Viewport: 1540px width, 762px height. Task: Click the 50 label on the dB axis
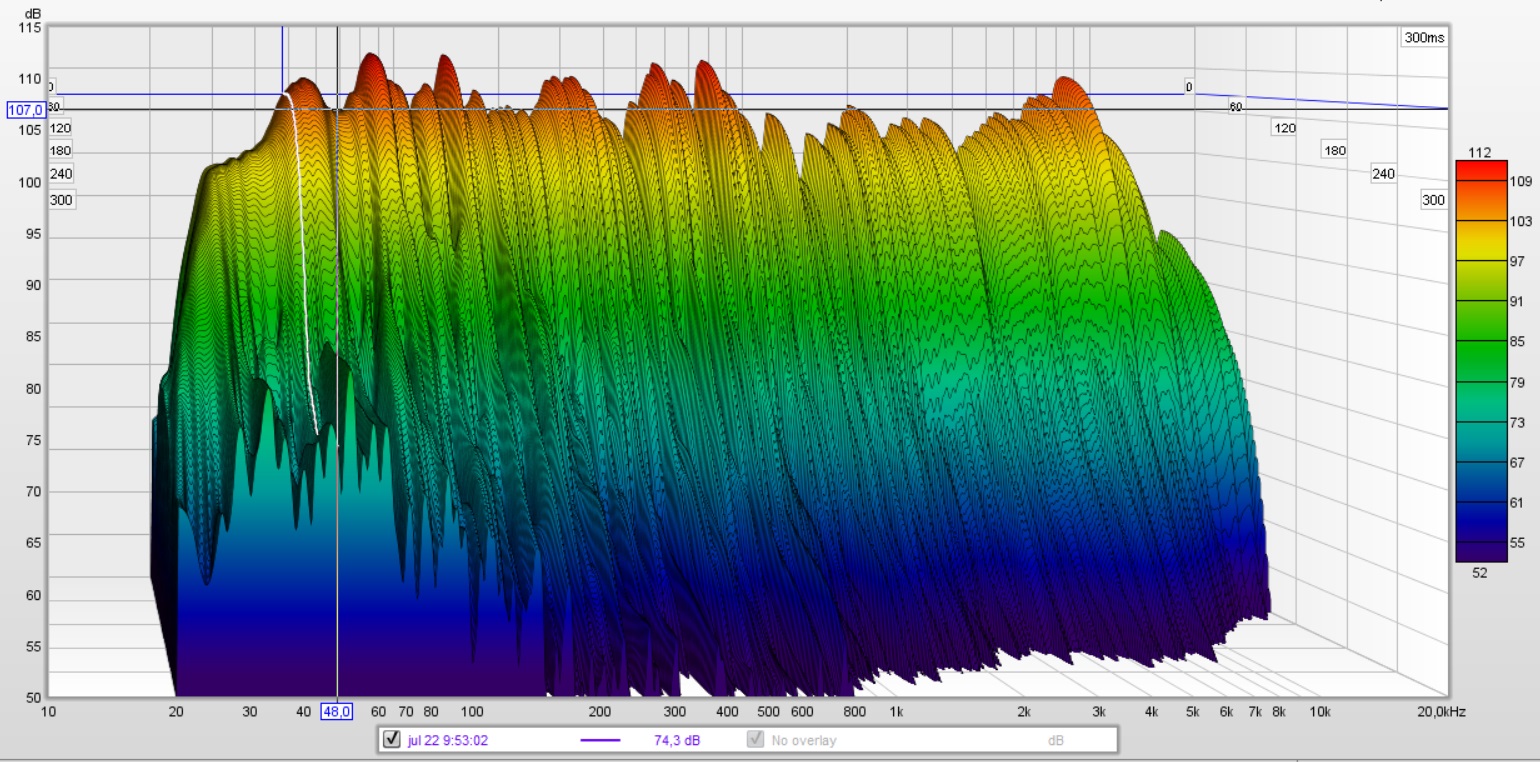(x=33, y=697)
